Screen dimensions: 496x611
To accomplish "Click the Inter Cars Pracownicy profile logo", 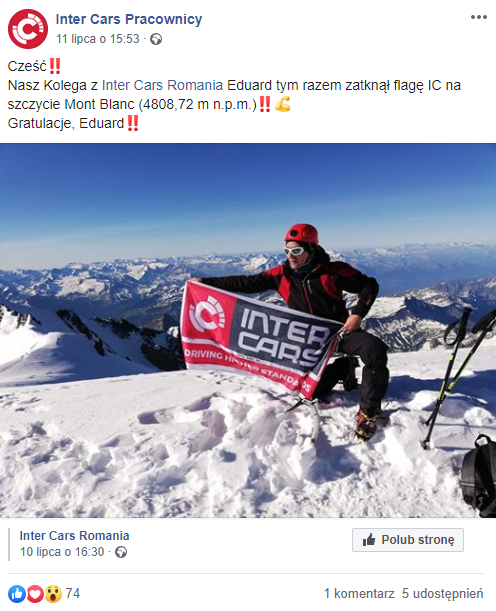I will point(28,29).
